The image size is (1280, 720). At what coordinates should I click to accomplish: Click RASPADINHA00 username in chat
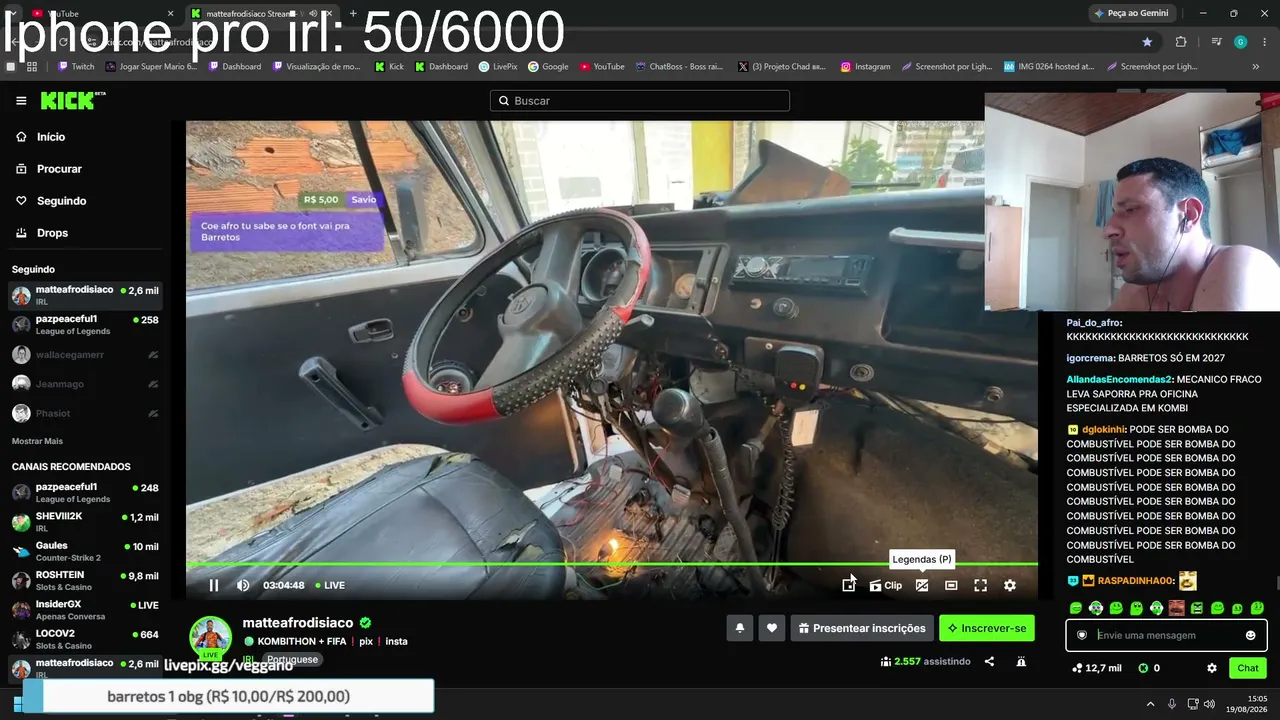(x=1136, y=581)
